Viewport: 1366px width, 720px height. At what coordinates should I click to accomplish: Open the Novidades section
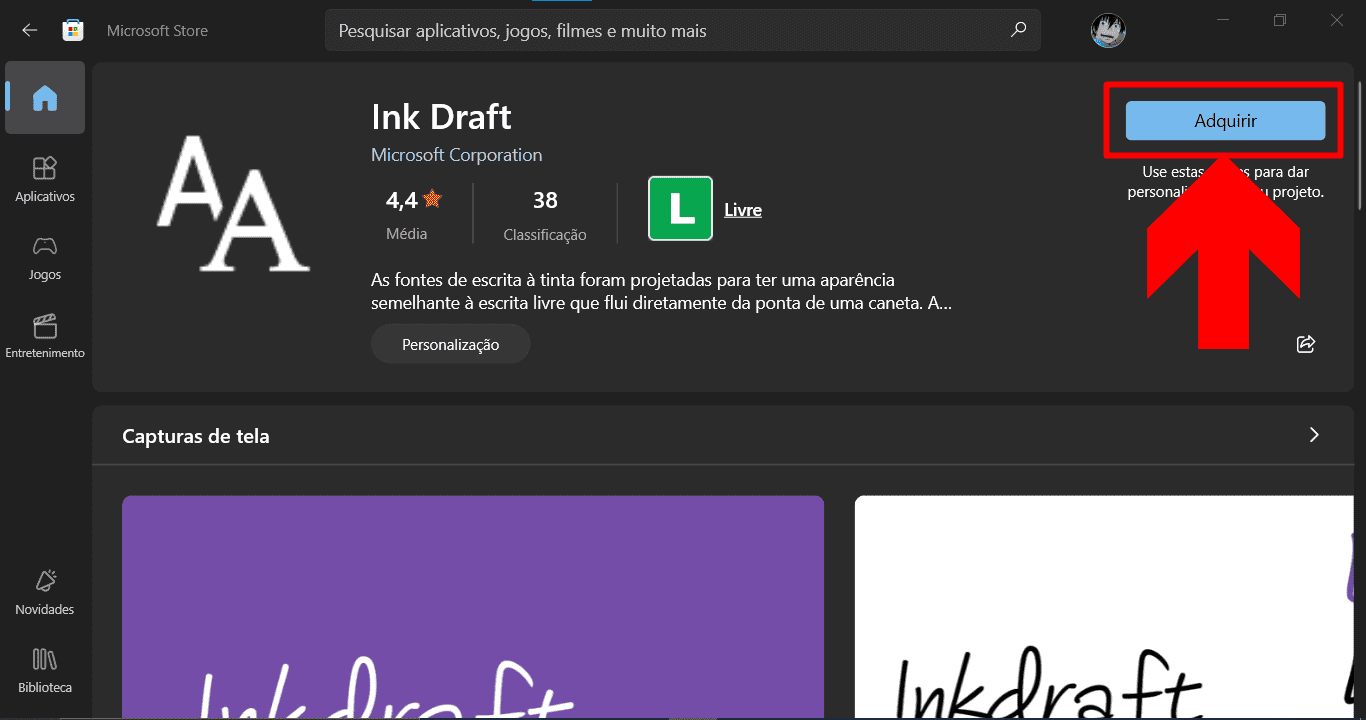(45, 592)
